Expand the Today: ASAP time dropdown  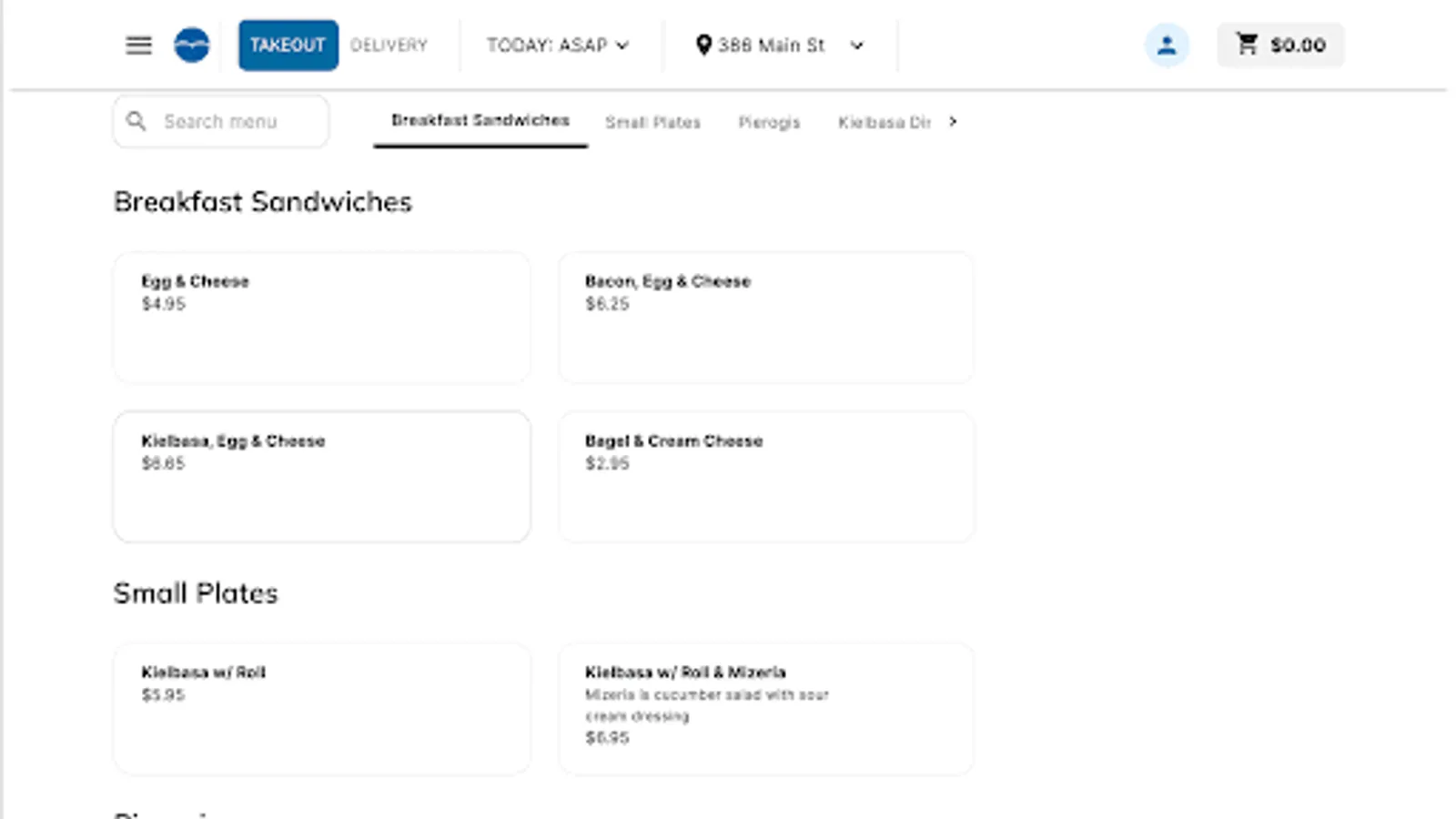[557, 45]
